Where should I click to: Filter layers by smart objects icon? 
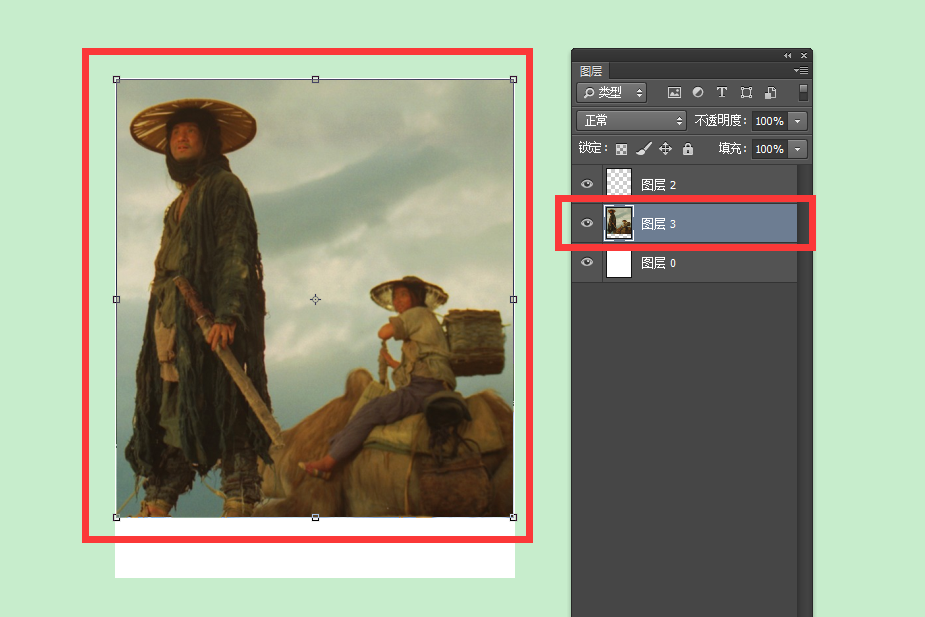[x=770, y=93]
